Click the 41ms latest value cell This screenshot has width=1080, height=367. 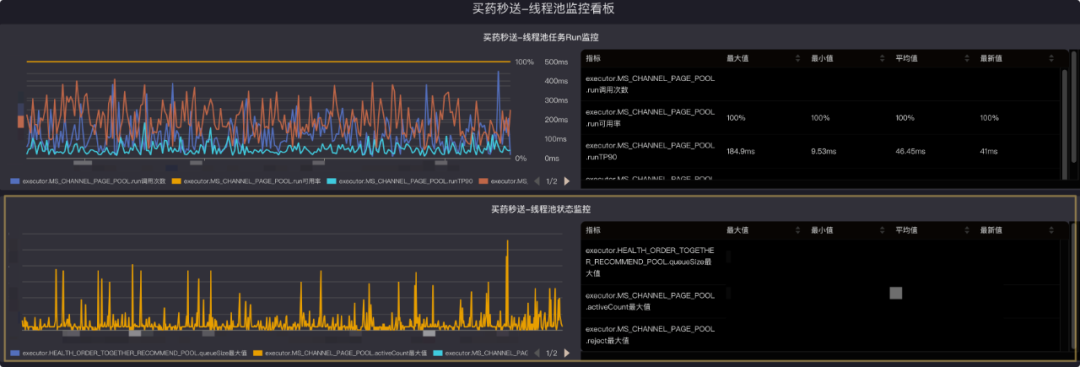988,151
